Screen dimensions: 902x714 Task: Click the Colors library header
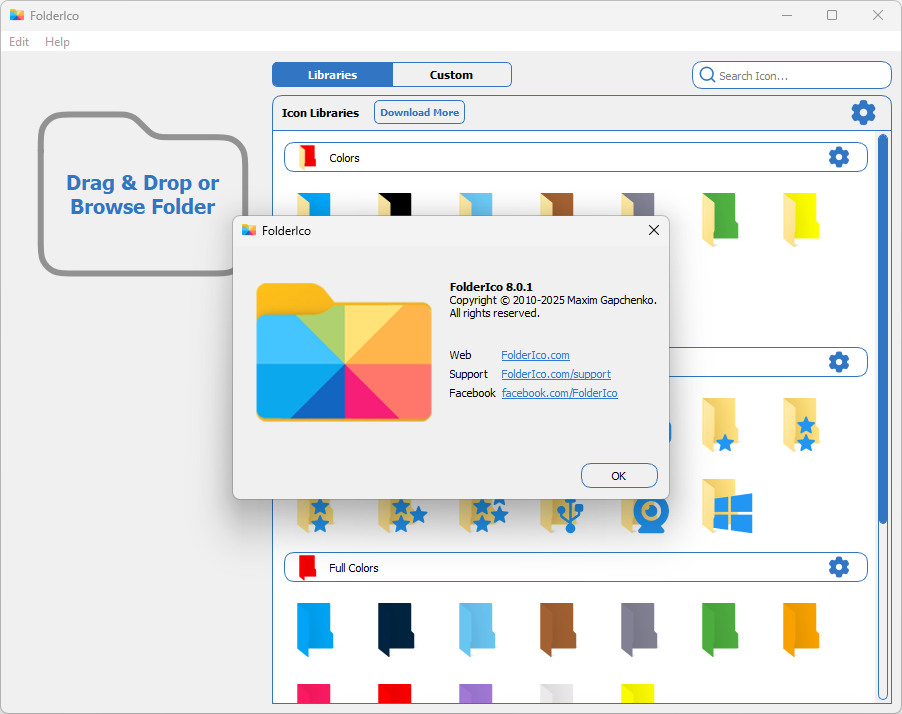coord(576,157)
